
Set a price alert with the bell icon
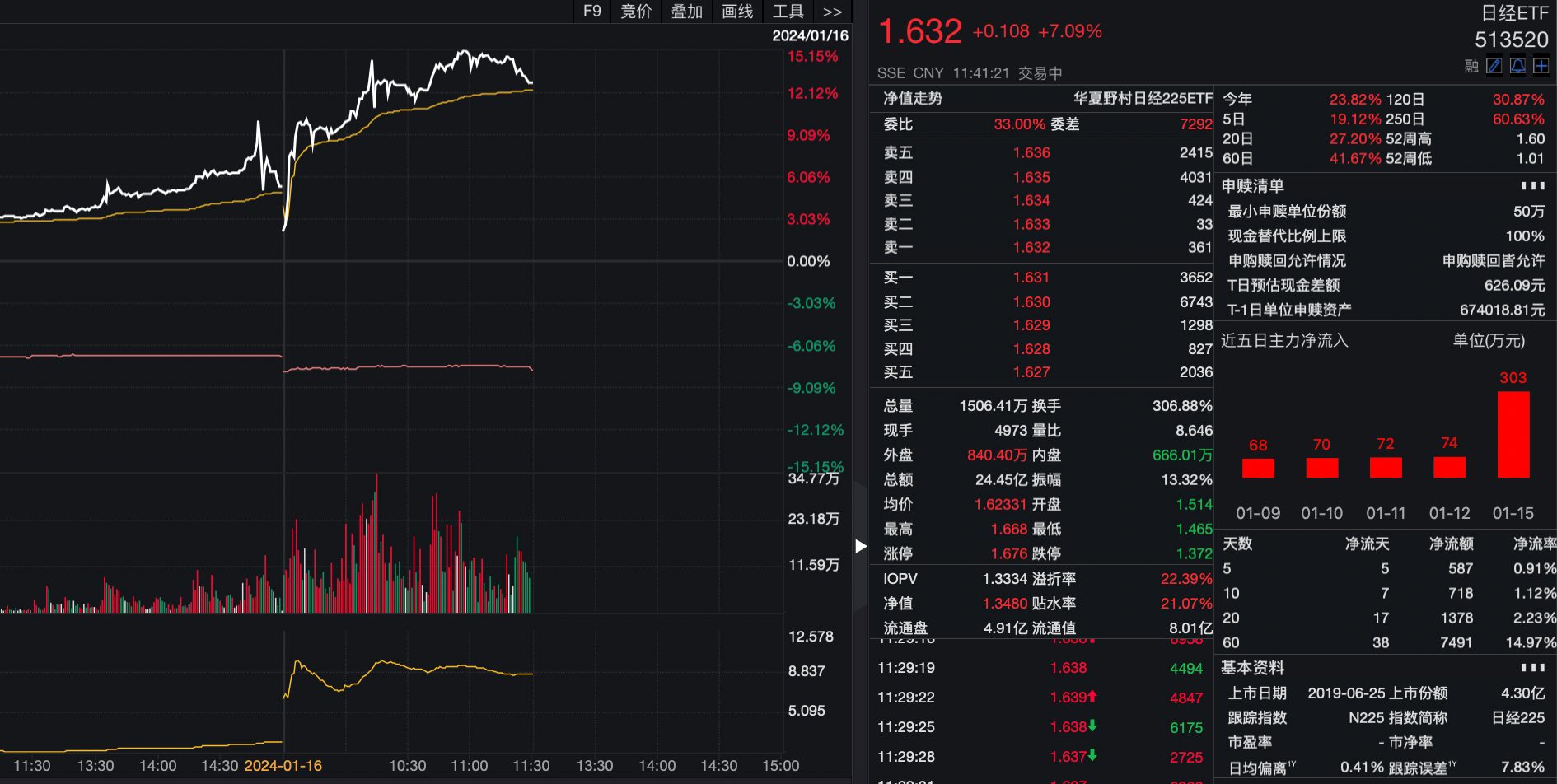tap(1517, 66)
